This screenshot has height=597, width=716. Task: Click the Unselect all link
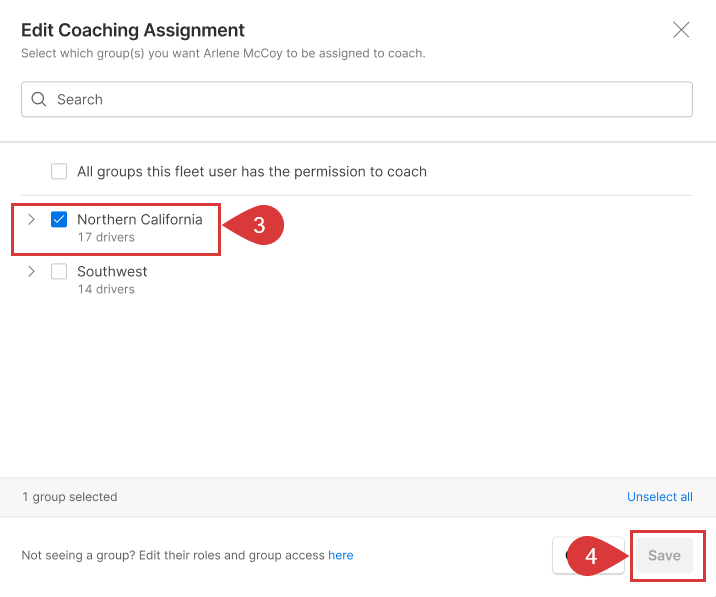tap(659, 497)
